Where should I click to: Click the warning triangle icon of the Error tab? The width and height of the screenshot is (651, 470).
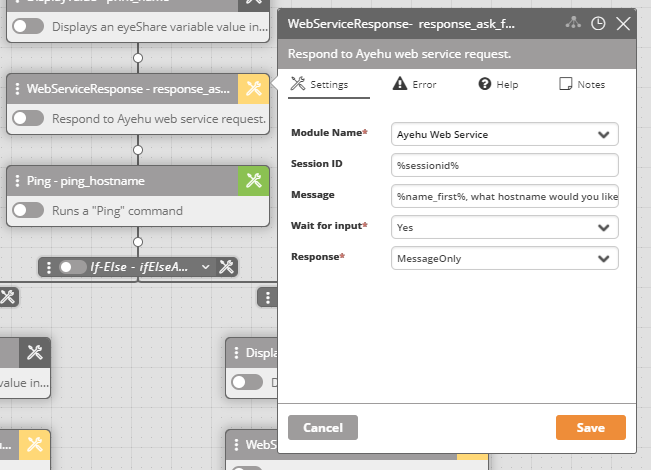coord(400,83)
